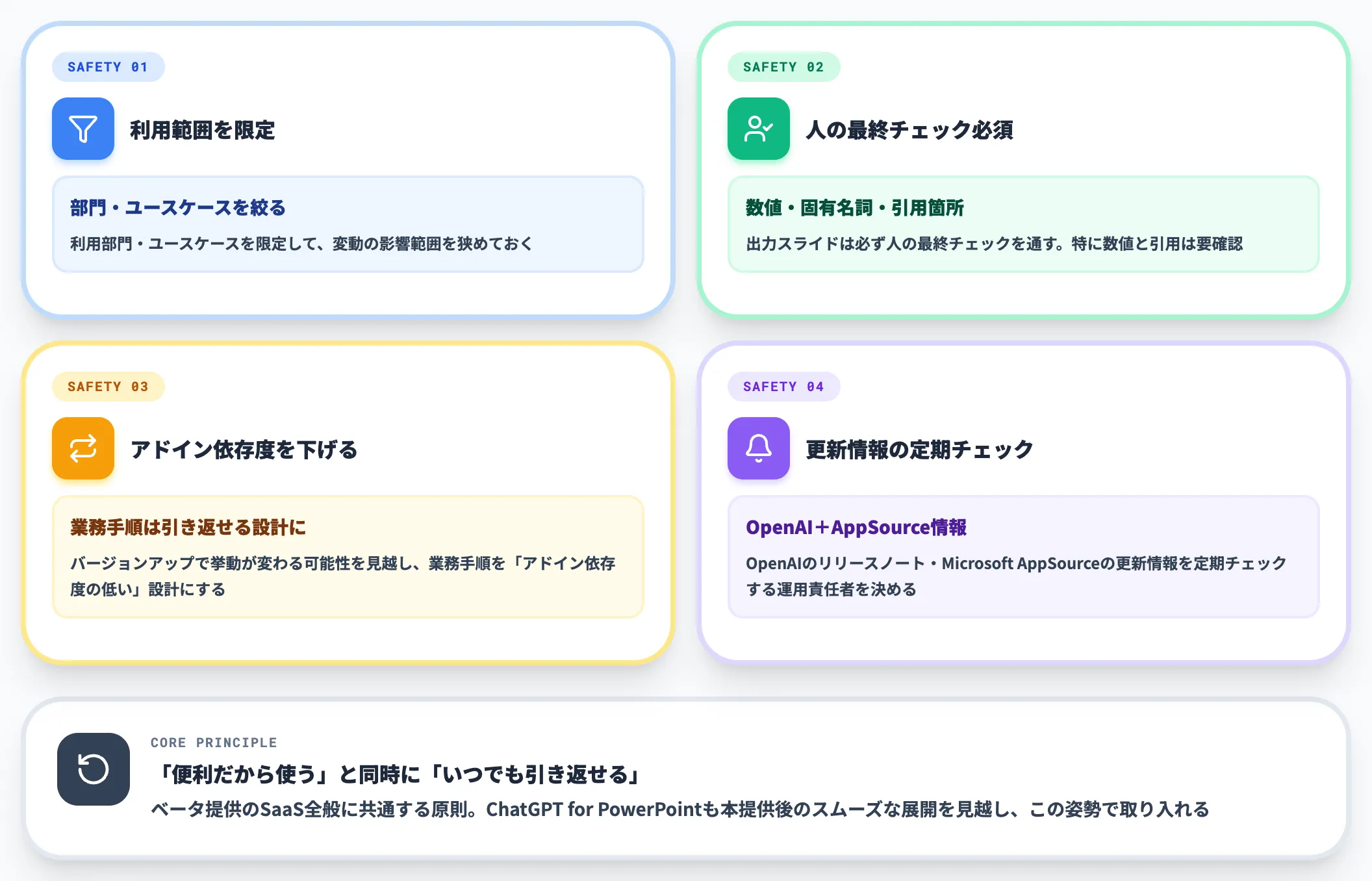
Task: Click subheading 部門・ユースケースを絞る
Action: (x=178, y=208)
